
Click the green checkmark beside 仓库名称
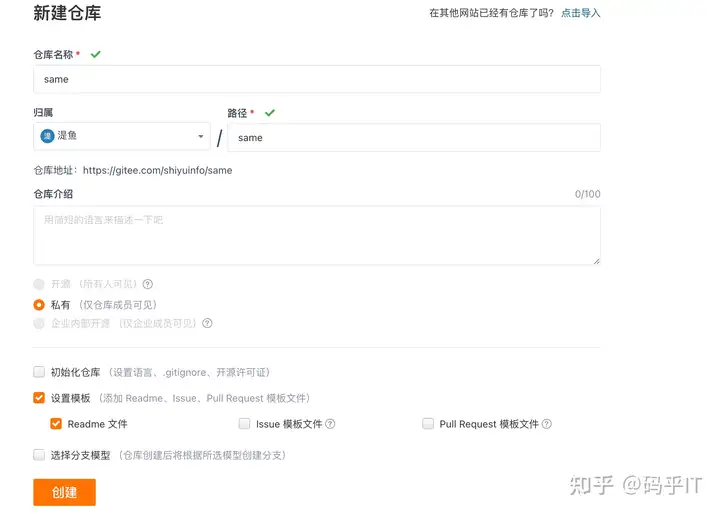coord(96,54)
